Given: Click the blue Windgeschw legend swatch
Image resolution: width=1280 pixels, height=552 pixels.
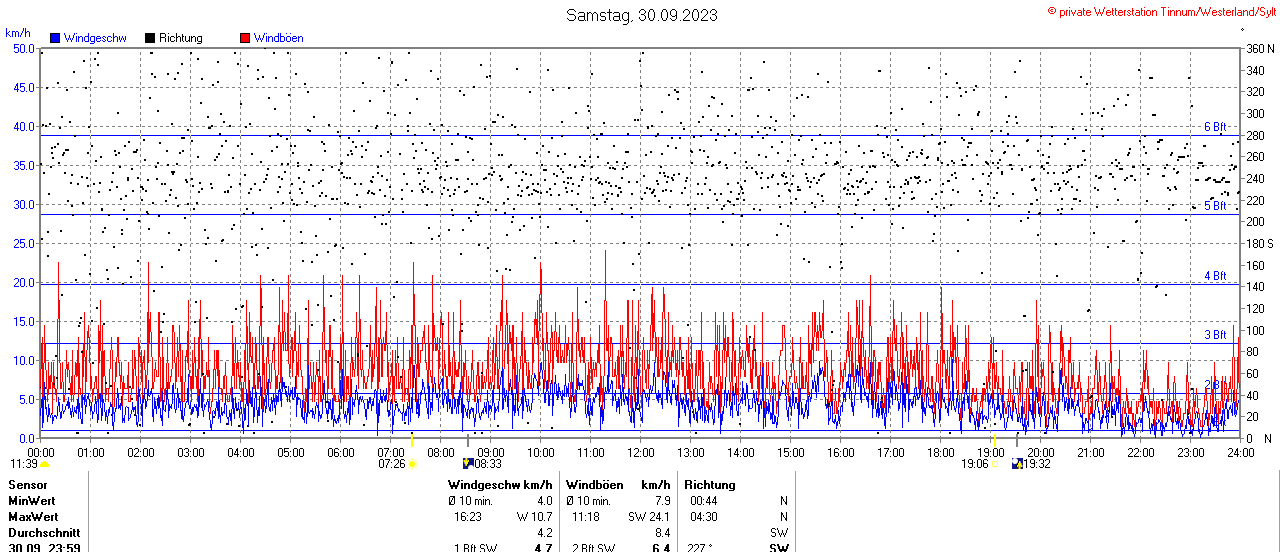Looking at the screenshot, I should pos(55,38).
